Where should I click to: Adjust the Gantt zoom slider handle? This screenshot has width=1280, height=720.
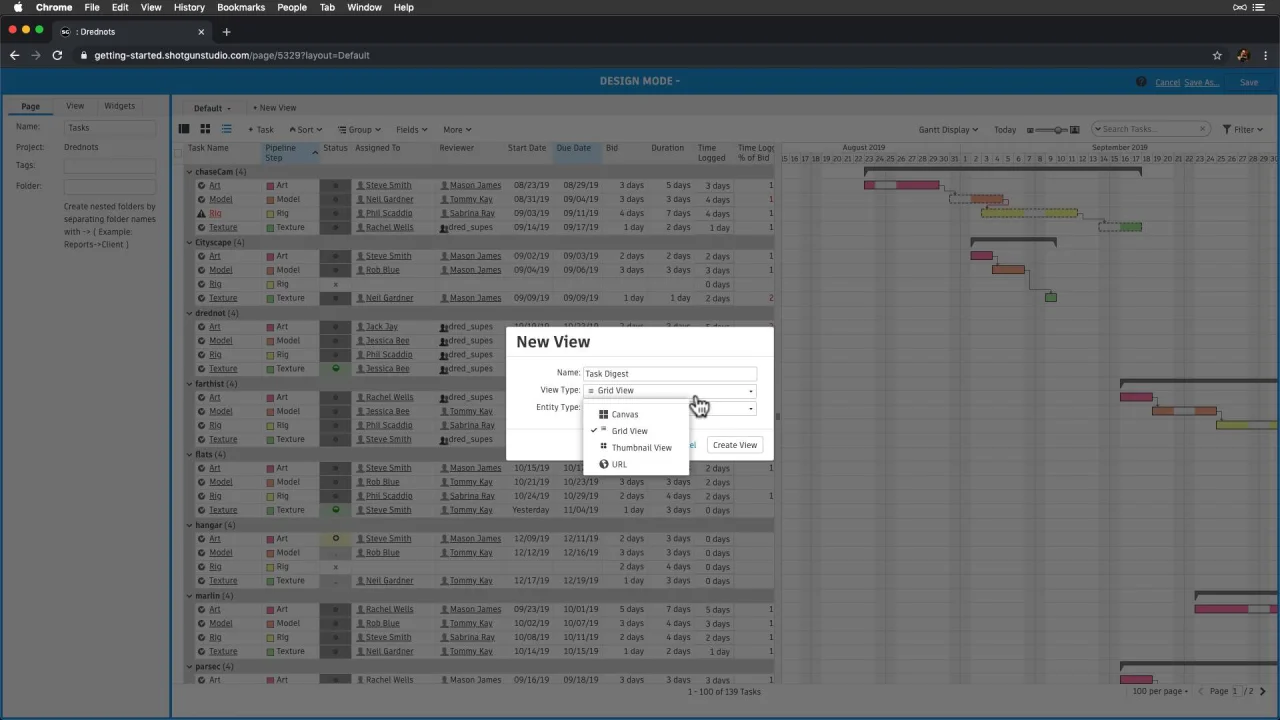(x=1059, y=130)
